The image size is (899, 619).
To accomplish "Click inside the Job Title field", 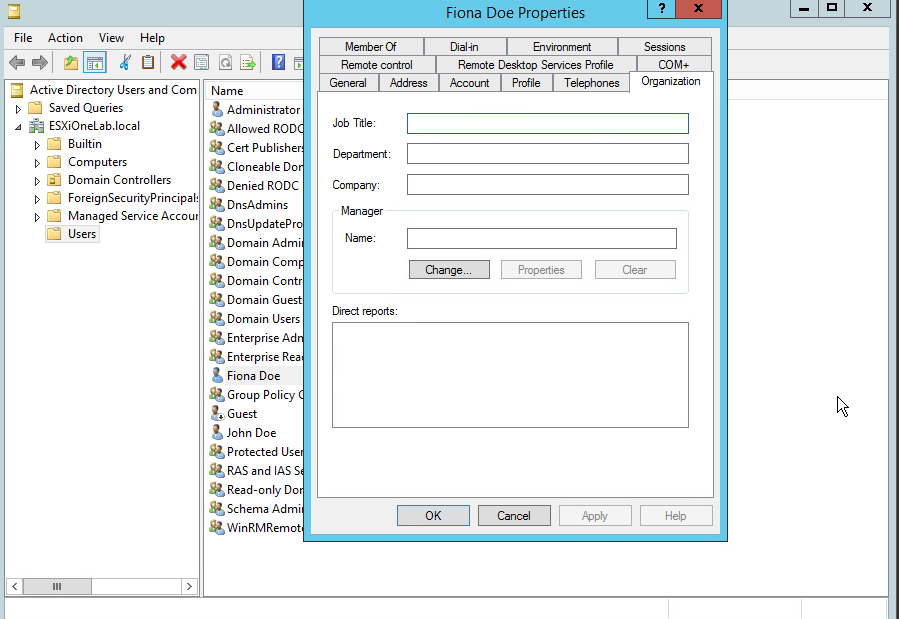I will click(x=547, y=123).
